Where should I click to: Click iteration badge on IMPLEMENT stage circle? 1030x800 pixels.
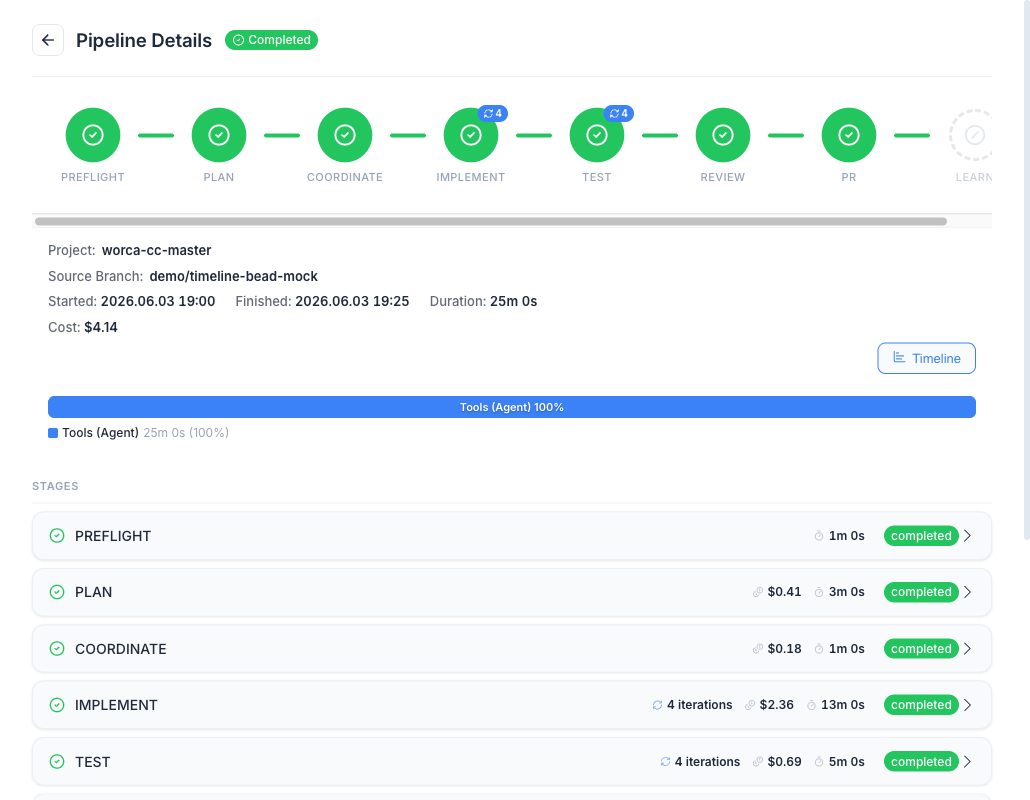click(493, 113)
